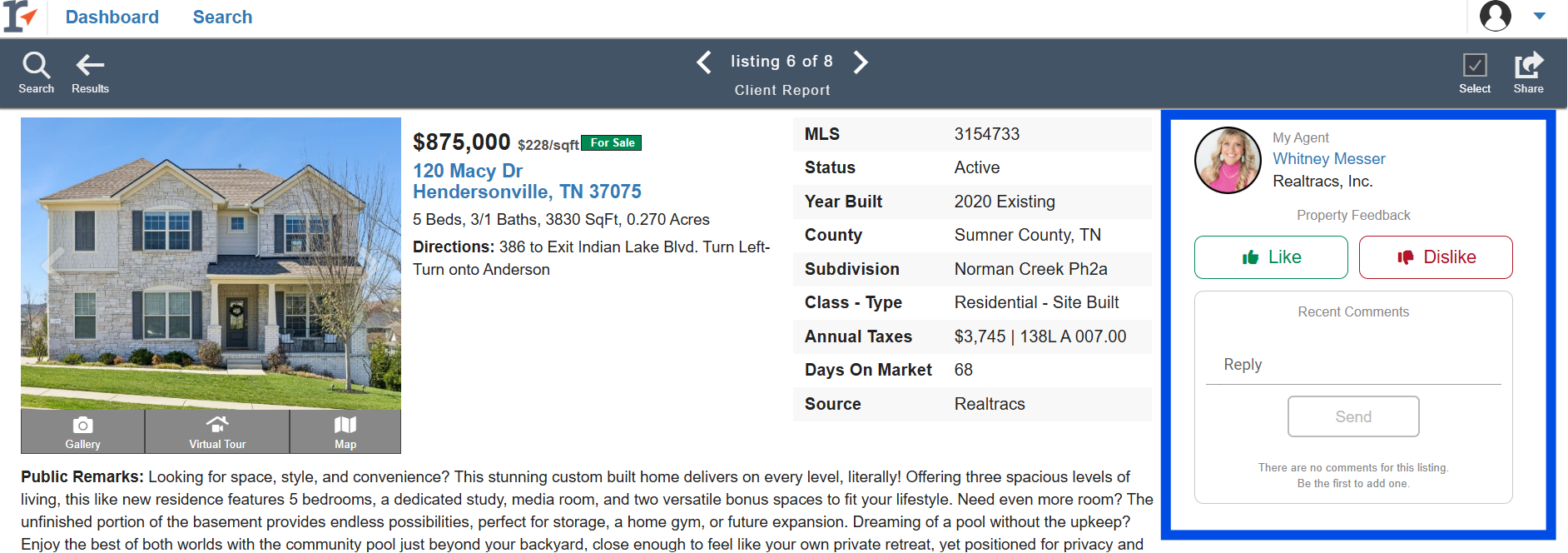Toggle the Select checkbox for listing
The height and width of the screenshot is (553, 1568).
[1475, 65]
